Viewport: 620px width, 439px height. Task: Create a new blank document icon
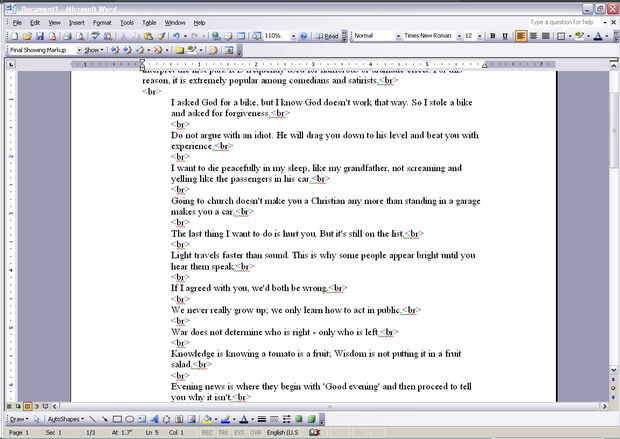click(14, 36)
